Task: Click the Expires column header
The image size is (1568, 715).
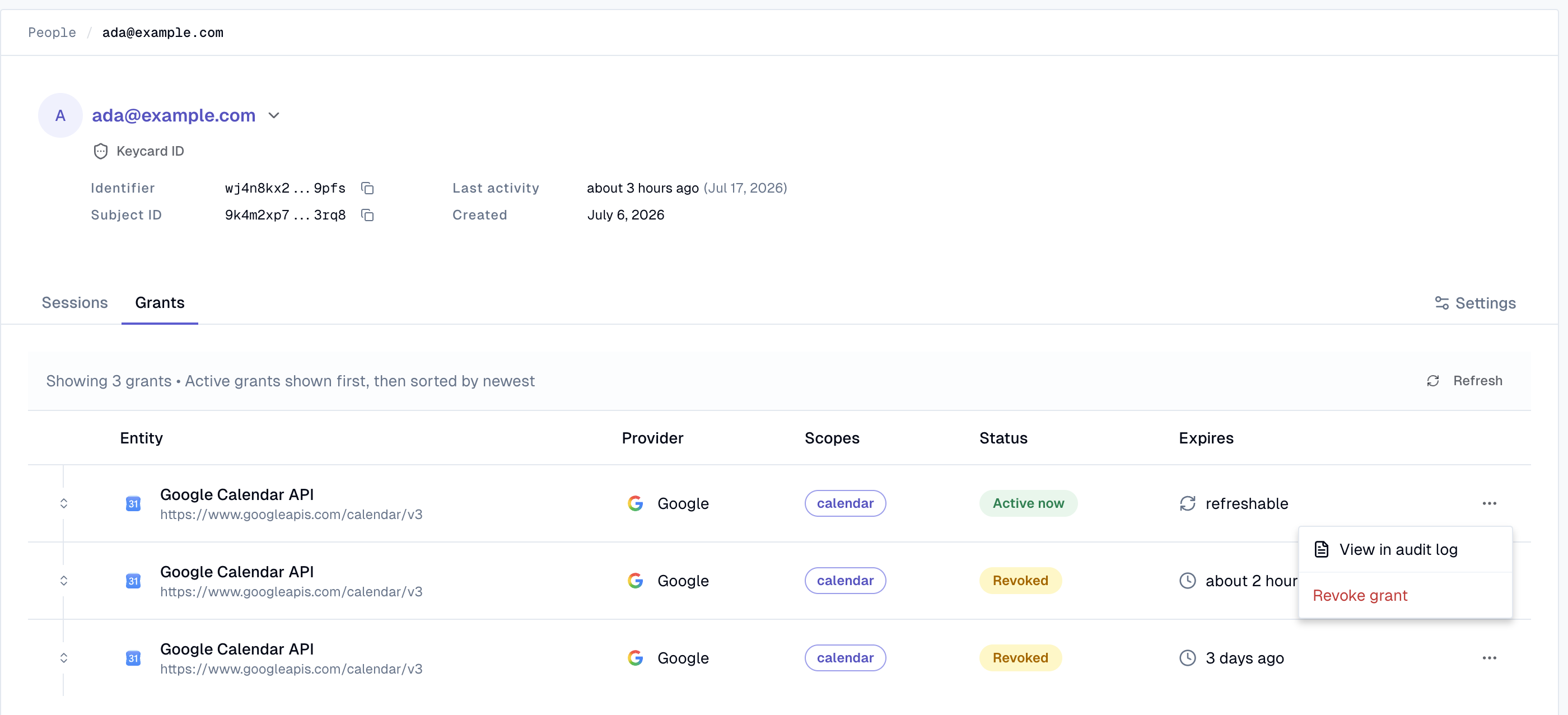Action: tap(1206, 438)
